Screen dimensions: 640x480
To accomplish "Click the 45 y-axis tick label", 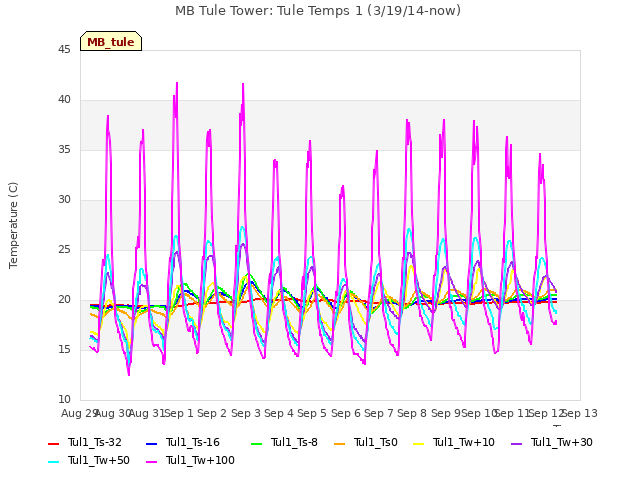I will 64,50.
